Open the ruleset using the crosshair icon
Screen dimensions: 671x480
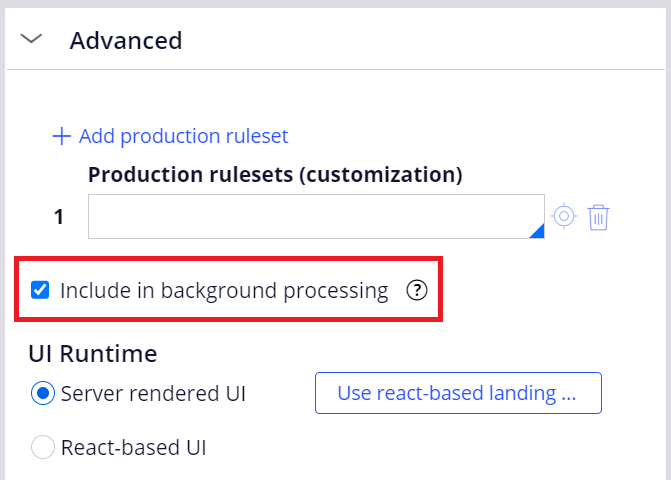click(x=564, y=216)
